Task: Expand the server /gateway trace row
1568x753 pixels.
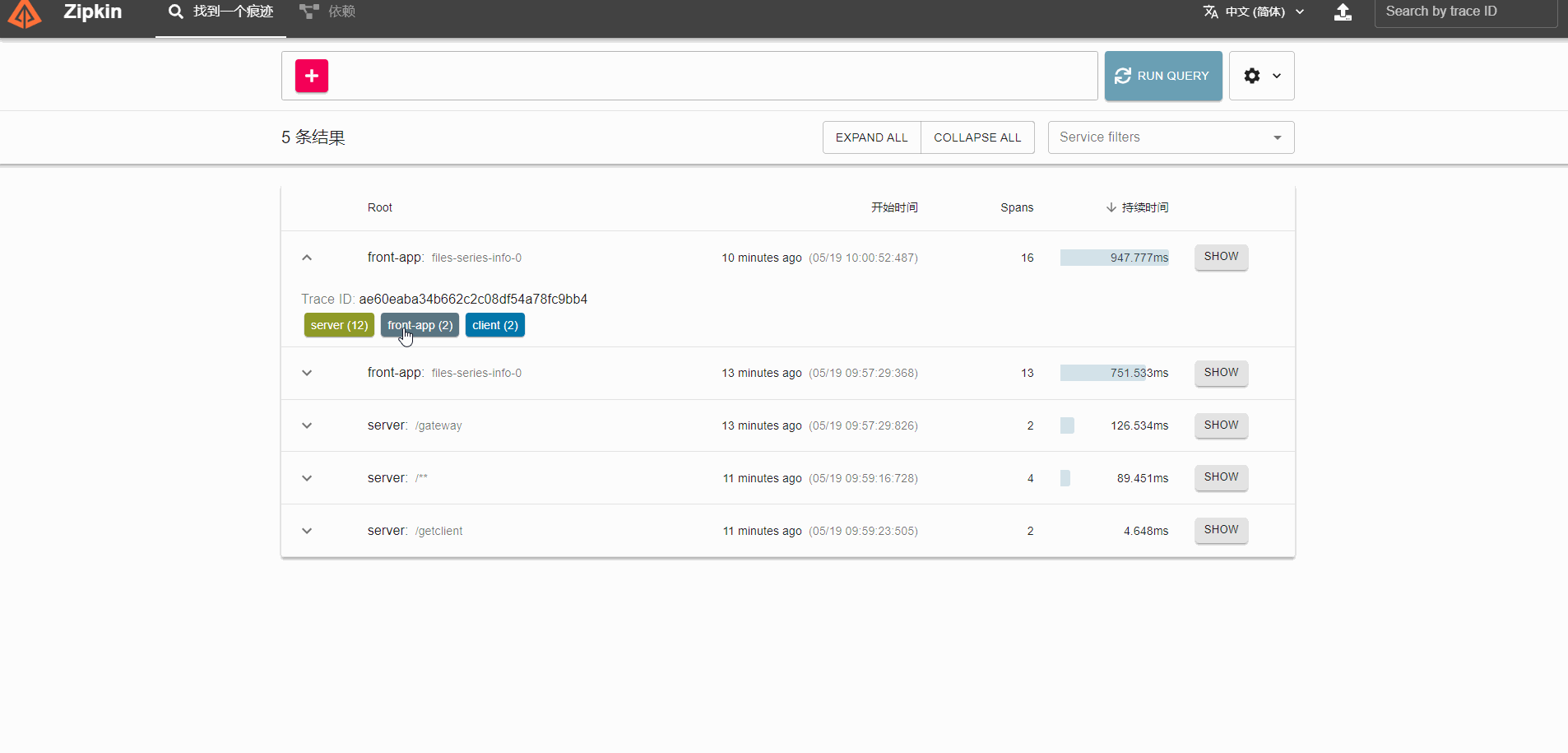Action: (x=307, y=425)
